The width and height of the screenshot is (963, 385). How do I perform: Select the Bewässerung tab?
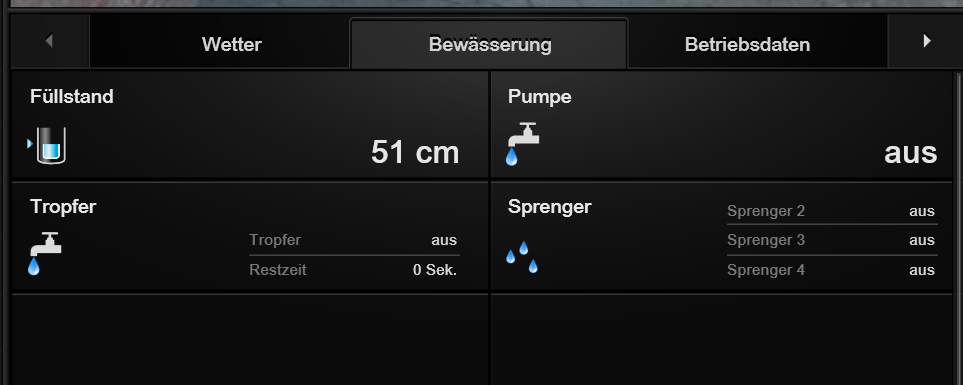pyautogui.click(x=489, y=44)
